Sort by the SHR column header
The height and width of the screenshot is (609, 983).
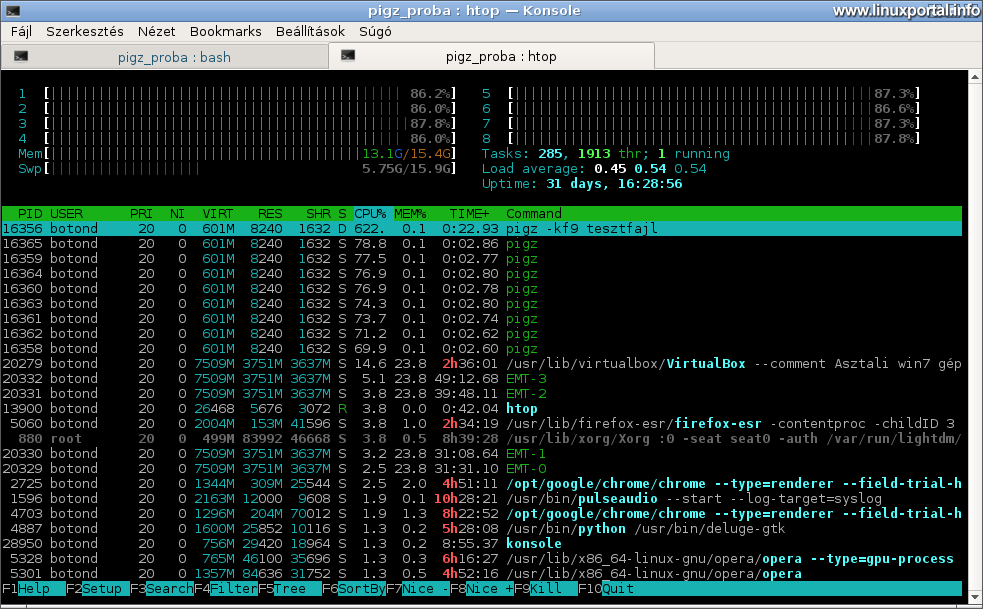[x=318, y=214]
